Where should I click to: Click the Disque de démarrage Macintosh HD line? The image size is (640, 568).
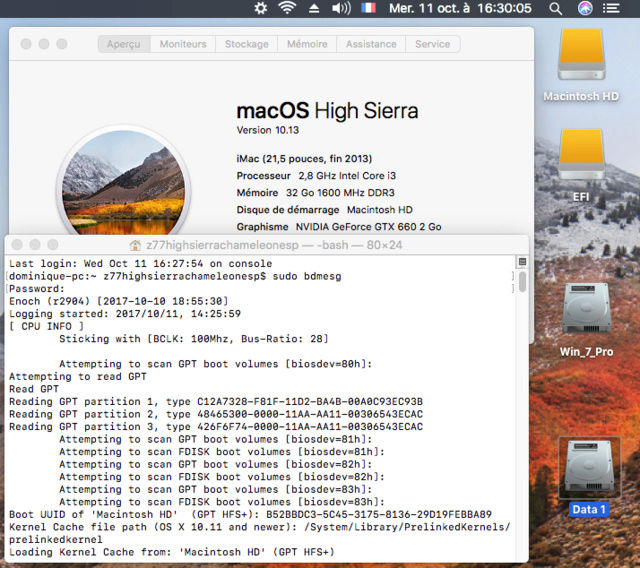tap(324, 210)
